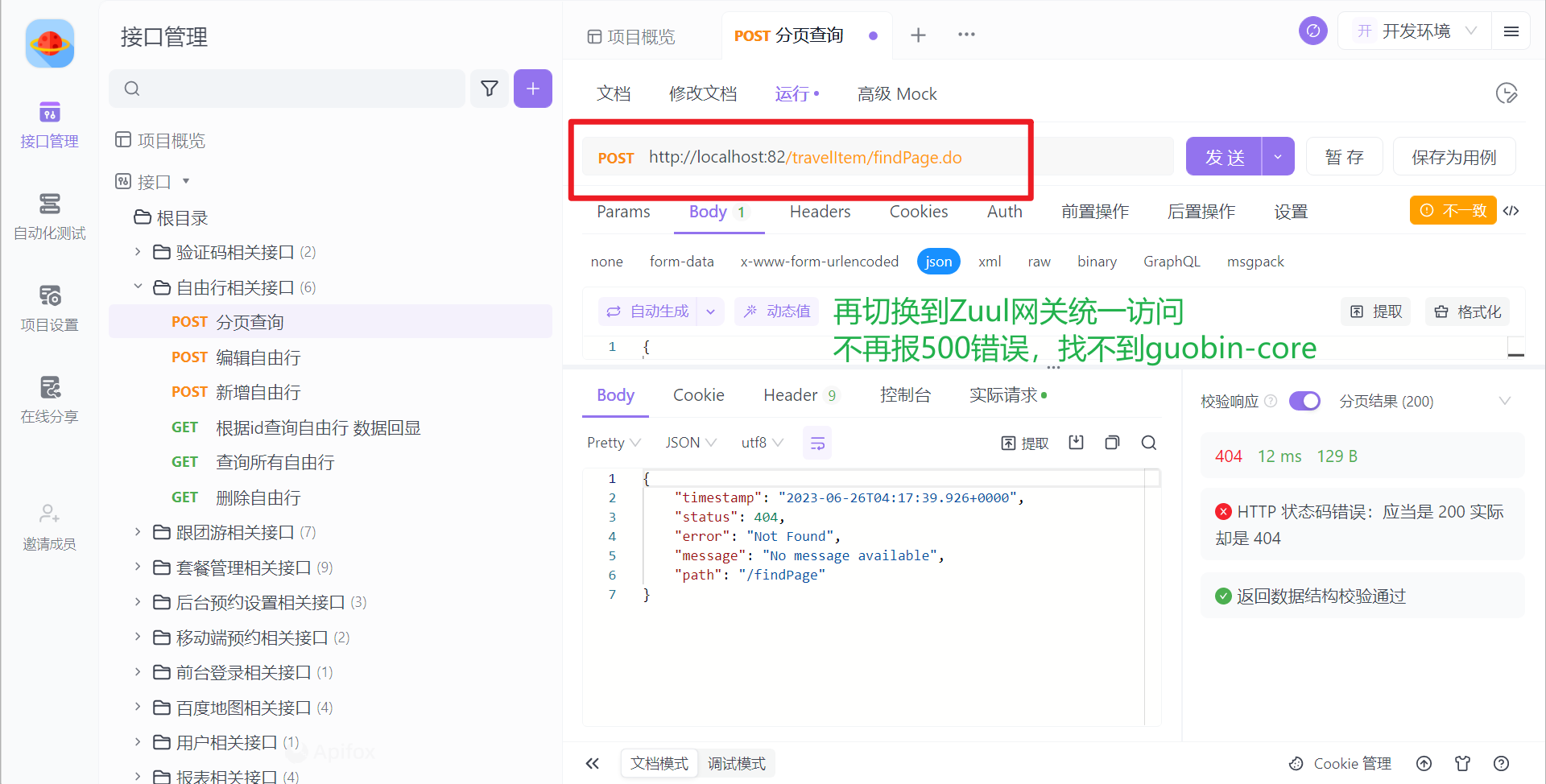Open the hamburger menu at top right

[x=1511, y=31]
